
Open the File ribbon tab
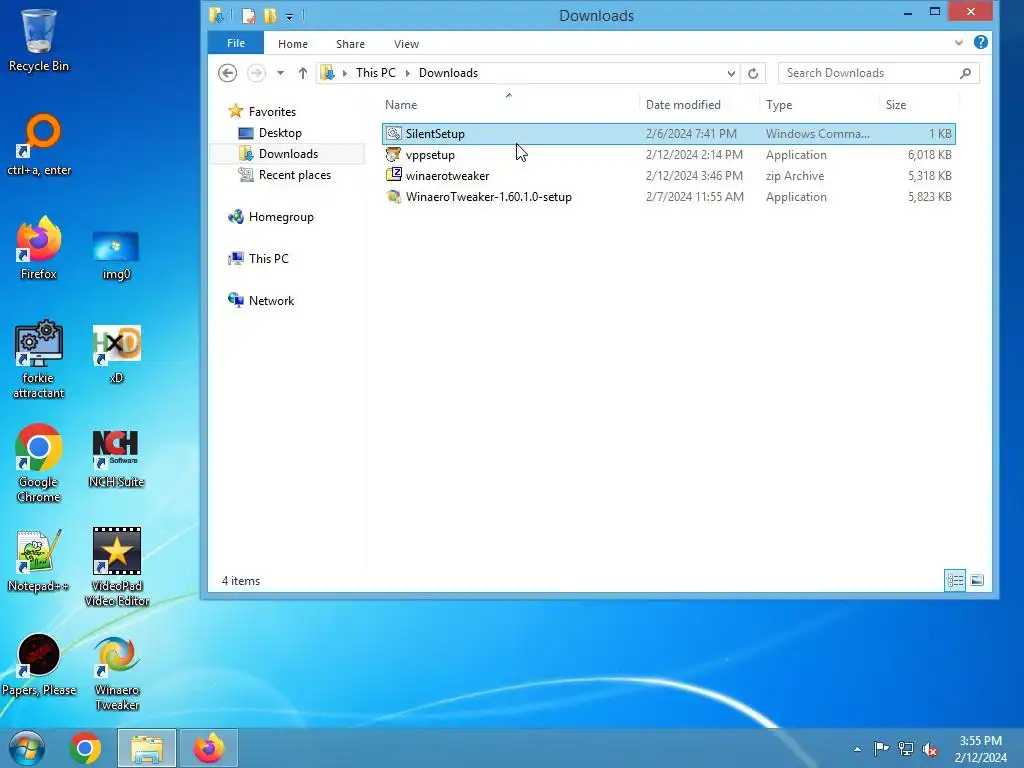point(236,43)
